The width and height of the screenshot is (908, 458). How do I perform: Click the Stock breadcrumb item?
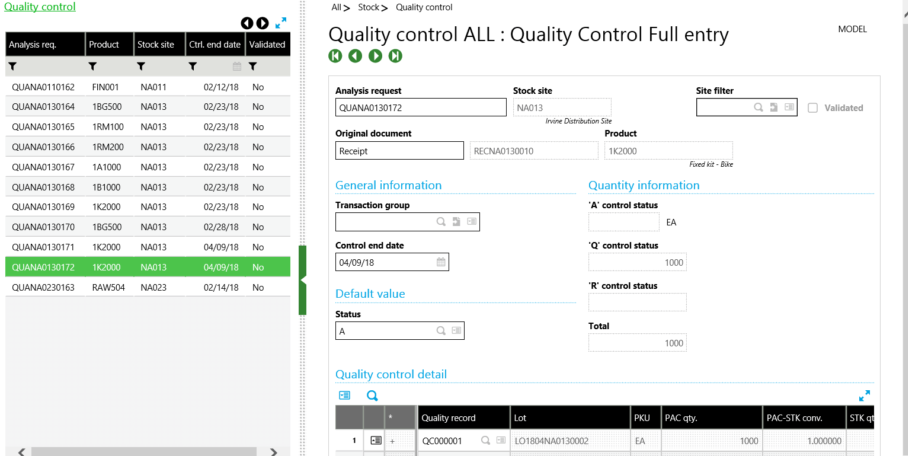point(369,7)
